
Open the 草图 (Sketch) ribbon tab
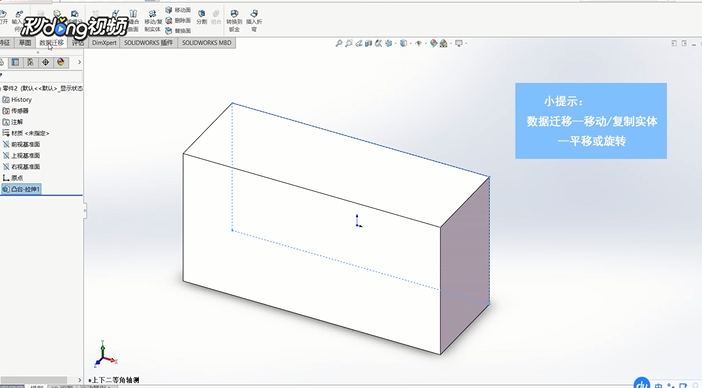click(25, 43)
